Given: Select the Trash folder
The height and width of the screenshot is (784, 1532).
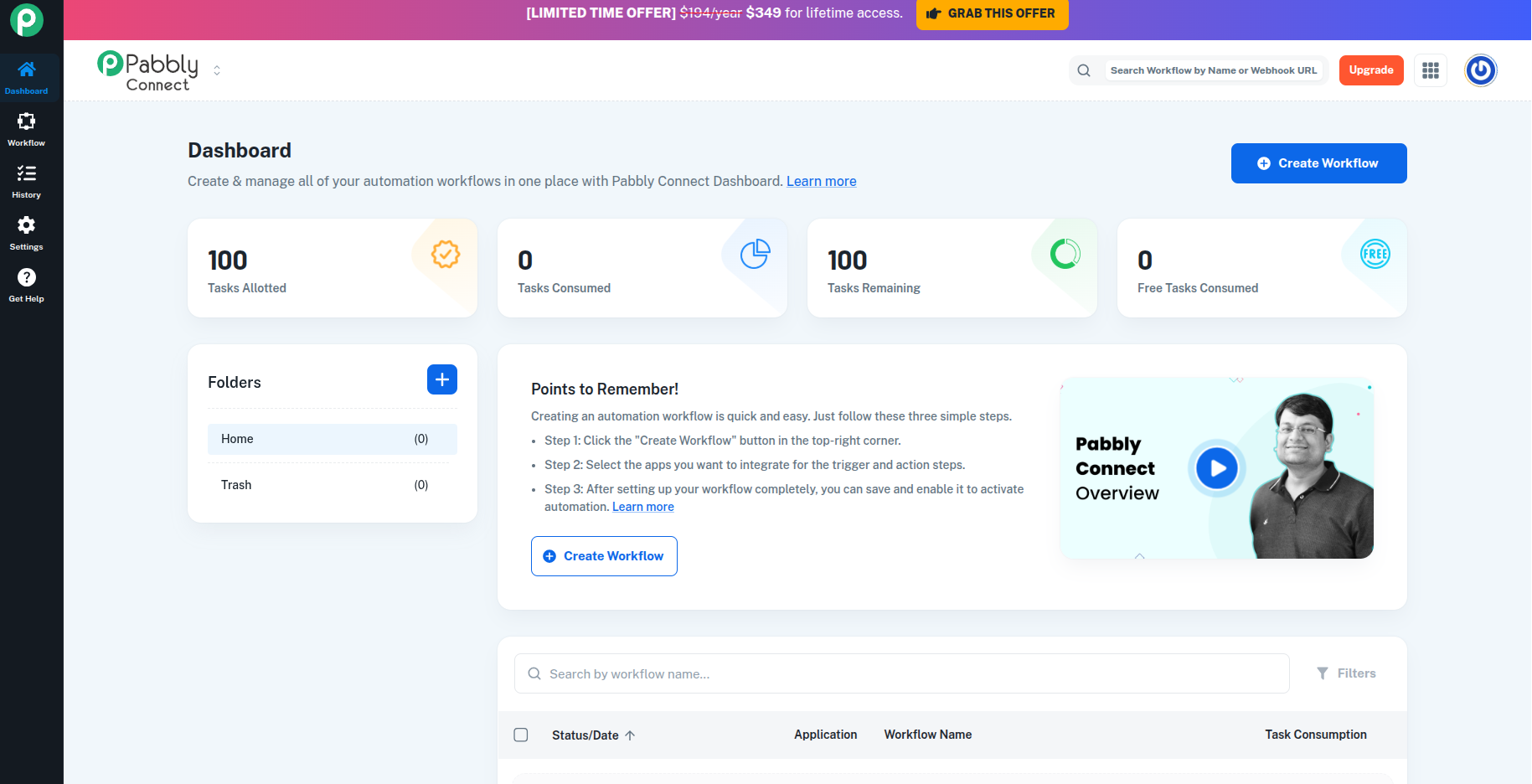Looking at the screenshot, I should (333, 485).
